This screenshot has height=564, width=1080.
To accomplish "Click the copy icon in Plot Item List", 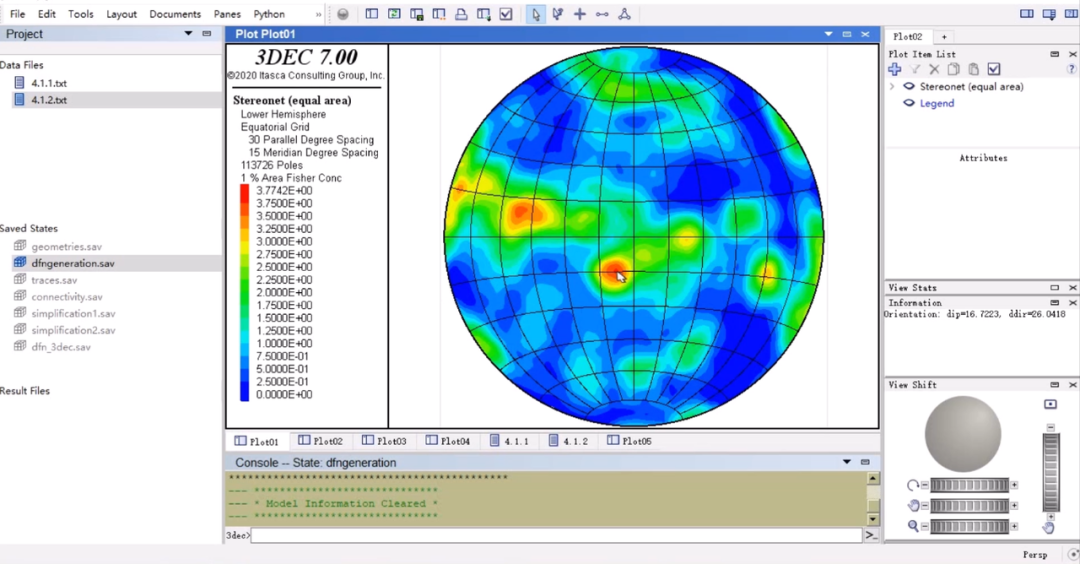I will [954, 69].
